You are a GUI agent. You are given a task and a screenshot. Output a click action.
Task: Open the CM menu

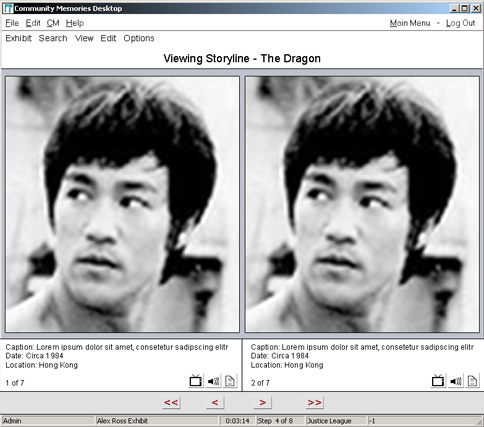53,23
